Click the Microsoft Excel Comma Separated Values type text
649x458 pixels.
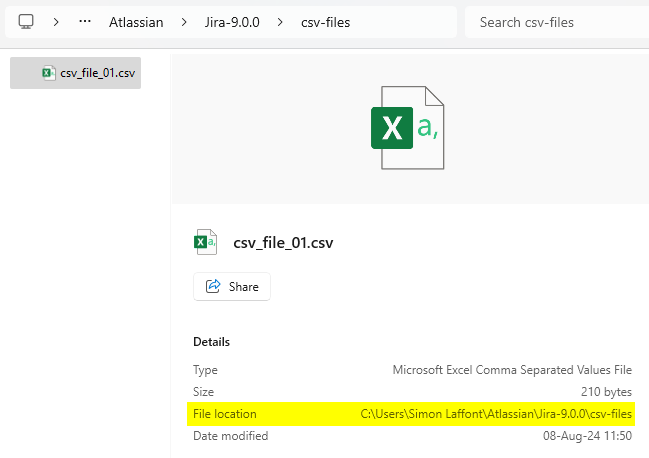pyautogui.click(x=513, y=370)
